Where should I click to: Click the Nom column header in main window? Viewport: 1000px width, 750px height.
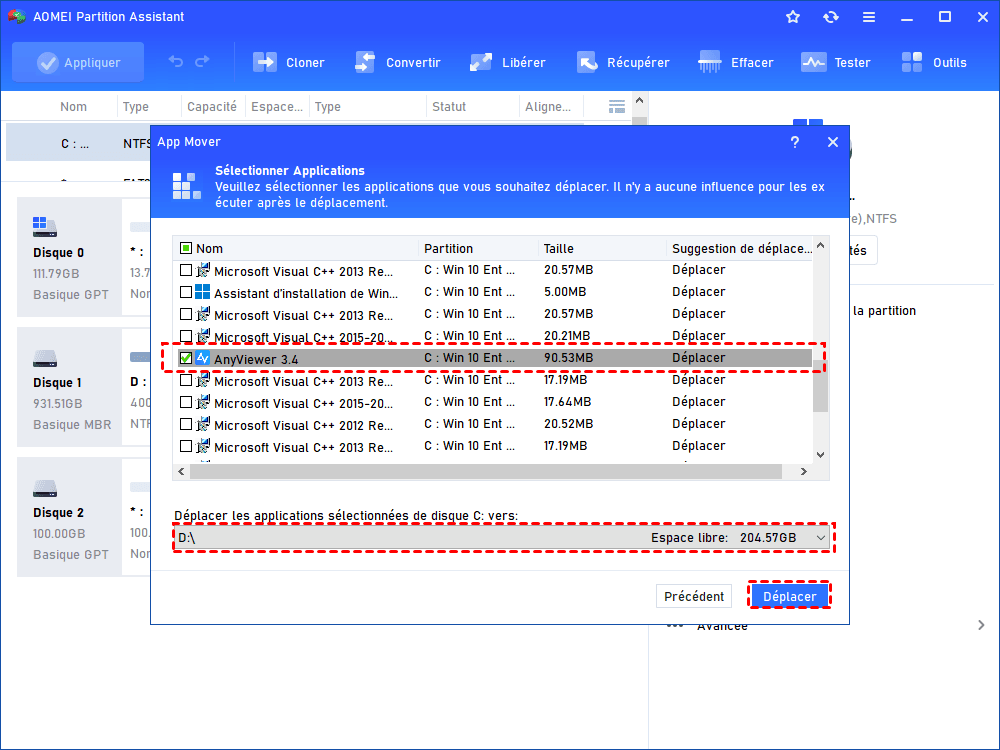pyautogui.click(x=73, y=107)
